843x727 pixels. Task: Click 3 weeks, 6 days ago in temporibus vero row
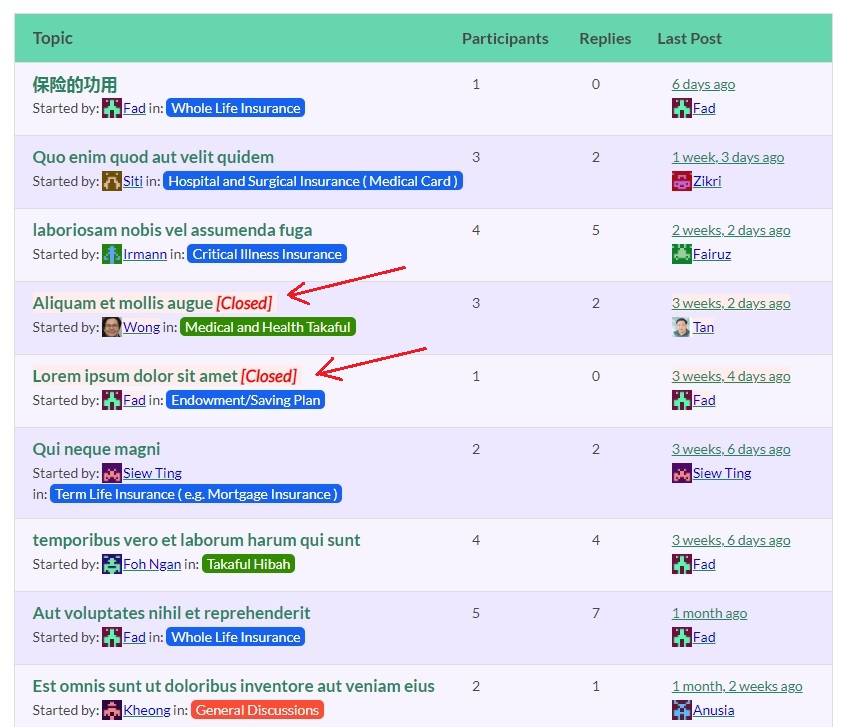731,540
